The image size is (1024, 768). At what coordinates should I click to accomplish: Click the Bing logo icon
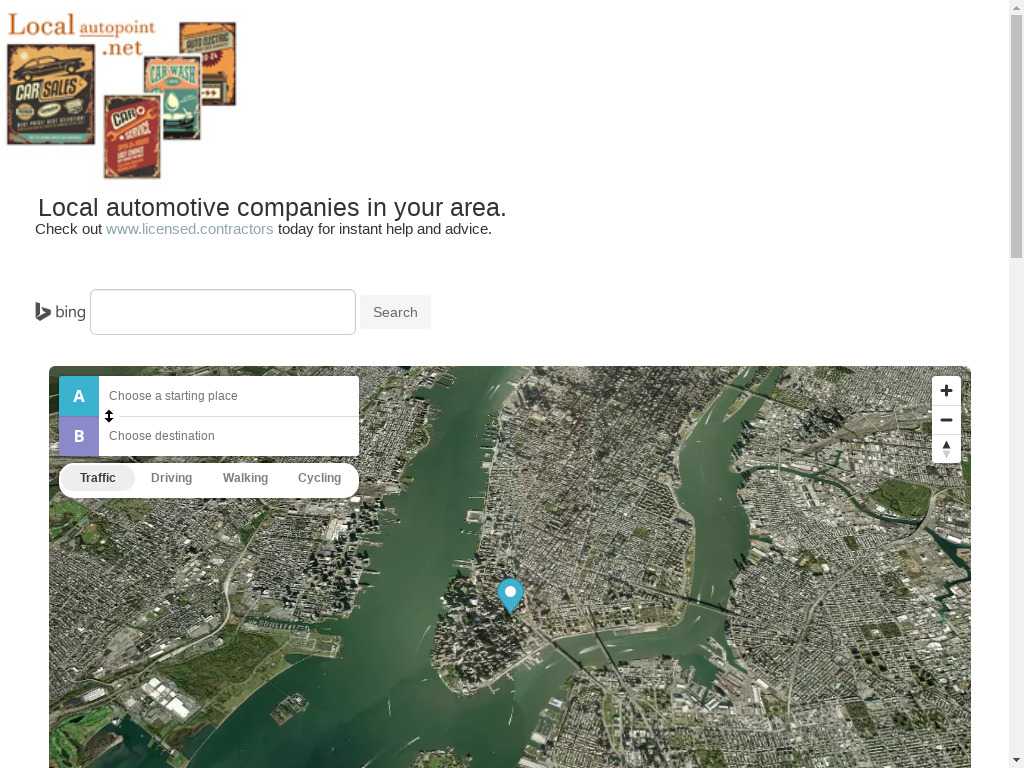(42, 312)
